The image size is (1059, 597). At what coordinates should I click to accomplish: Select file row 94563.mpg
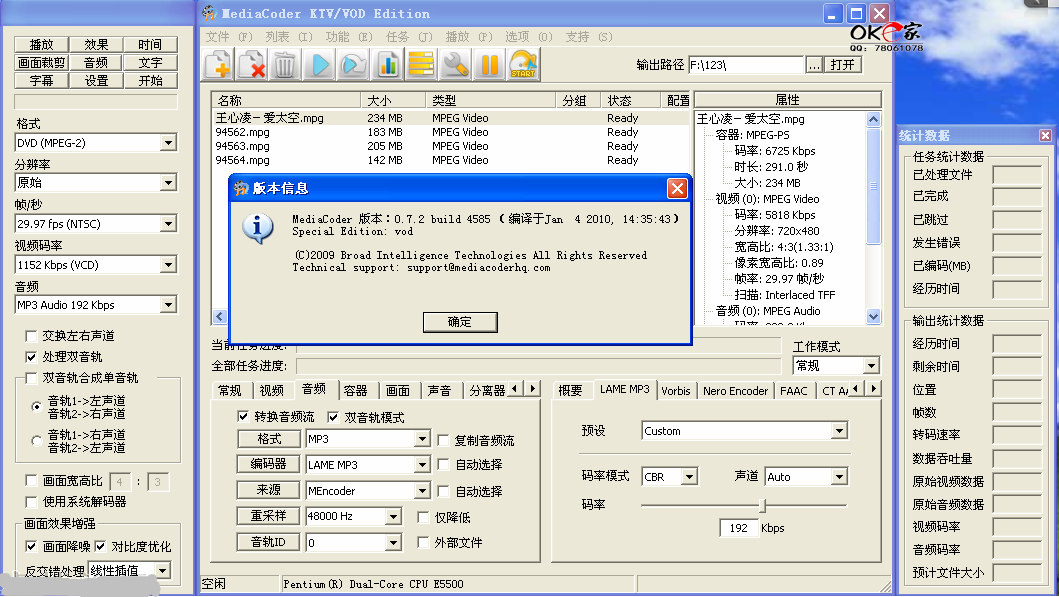click(450, 146)
